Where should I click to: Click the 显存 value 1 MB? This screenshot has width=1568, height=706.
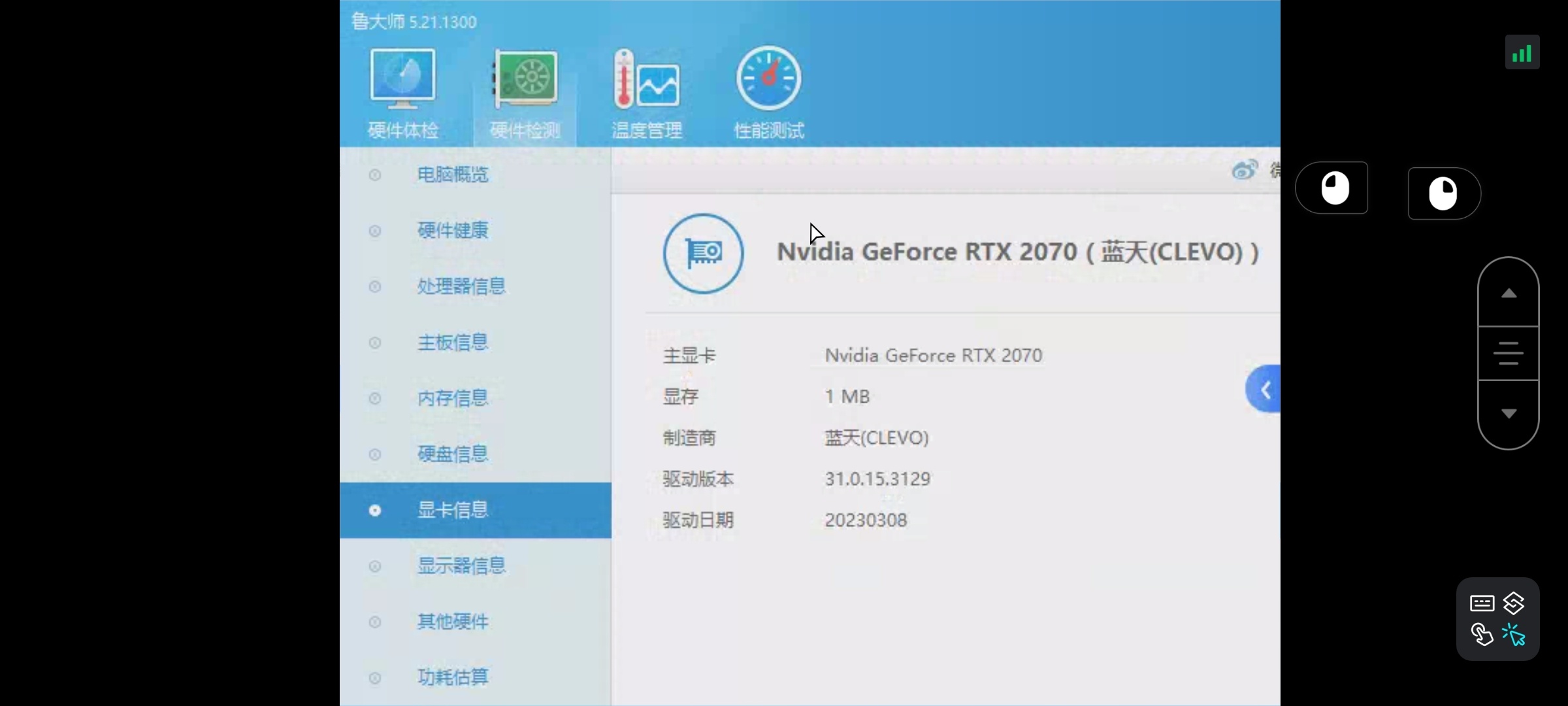pyautogui.click(x=847, y=397)
